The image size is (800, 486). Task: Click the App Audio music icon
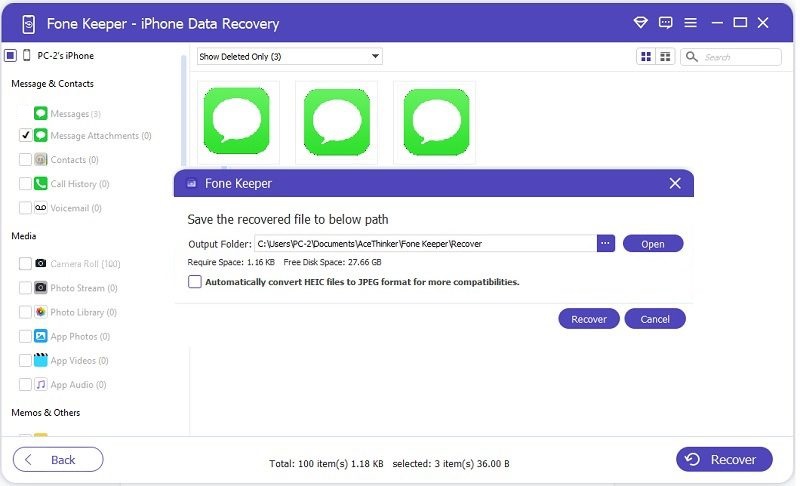(x=41, y=385)
